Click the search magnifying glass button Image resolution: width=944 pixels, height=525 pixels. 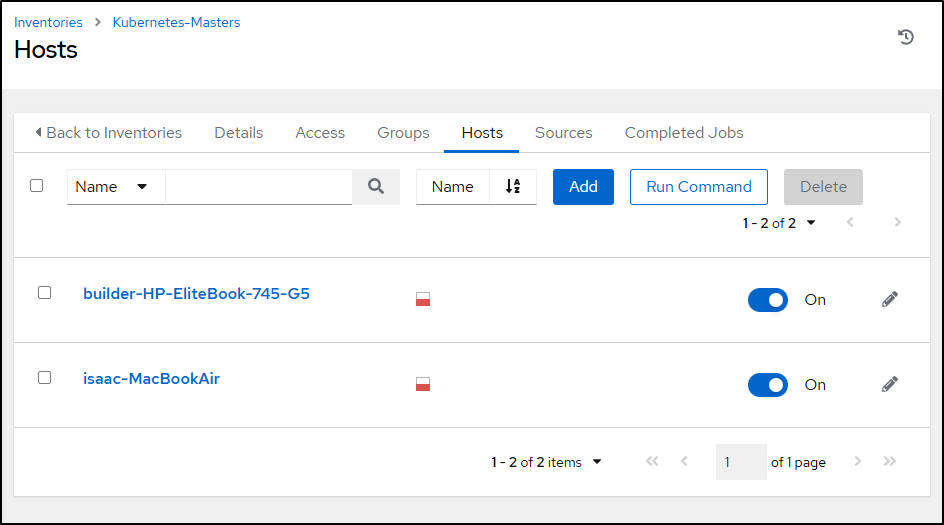(376, 187)
